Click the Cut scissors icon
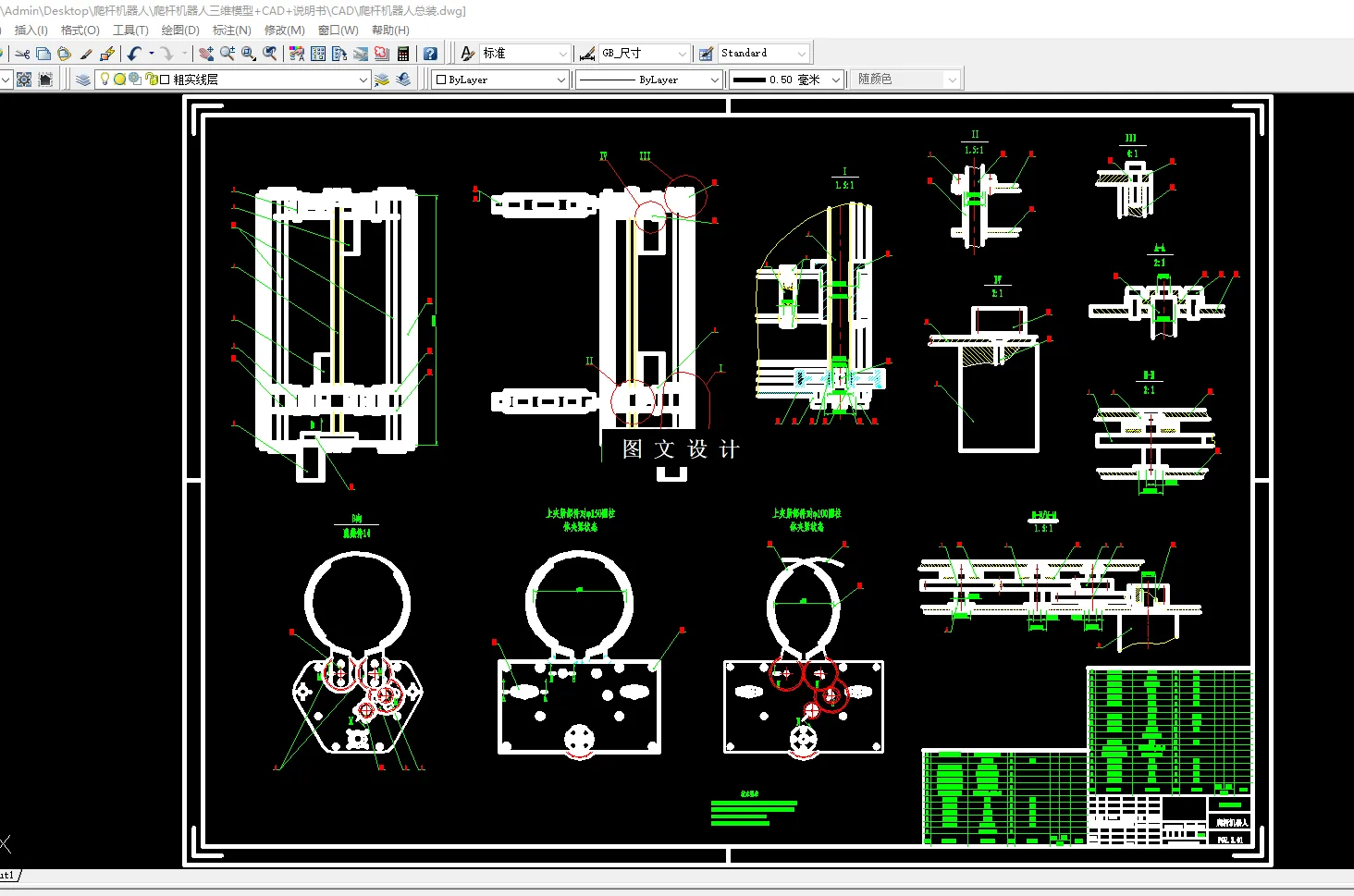The width and height of the screenshot is (1354, 896). point(23,54)
